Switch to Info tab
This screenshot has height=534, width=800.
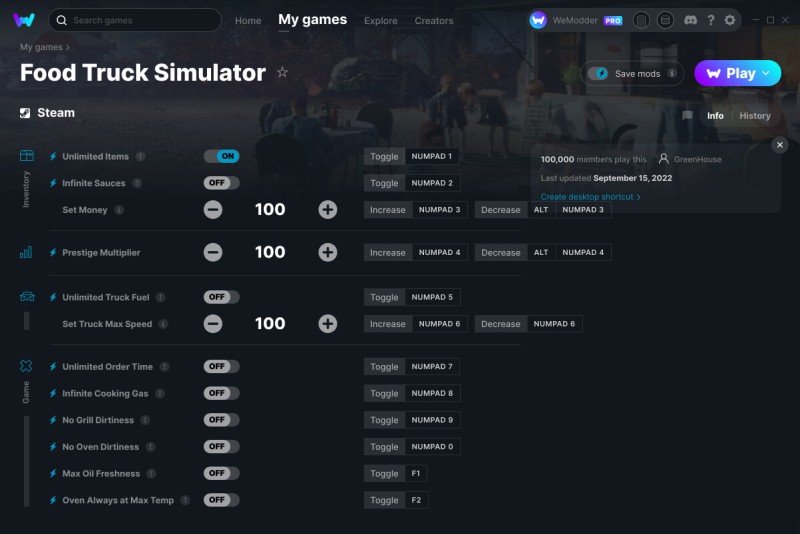715,116
